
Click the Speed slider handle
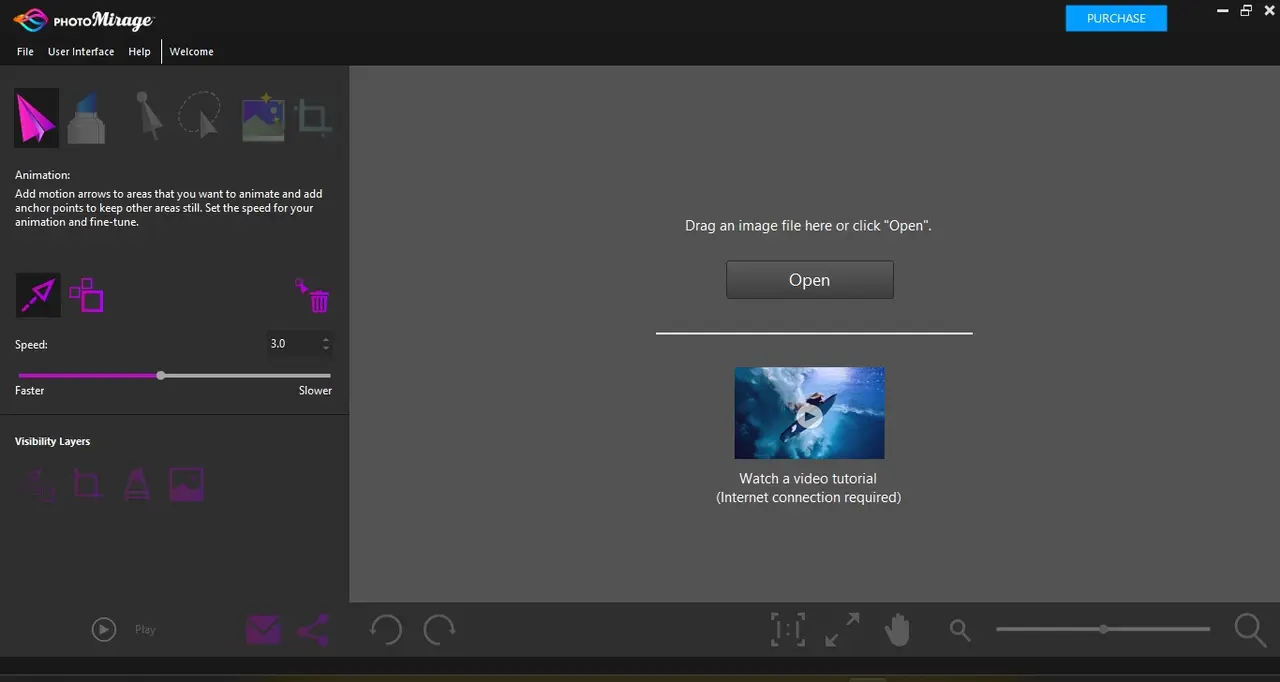coord(161,375)
